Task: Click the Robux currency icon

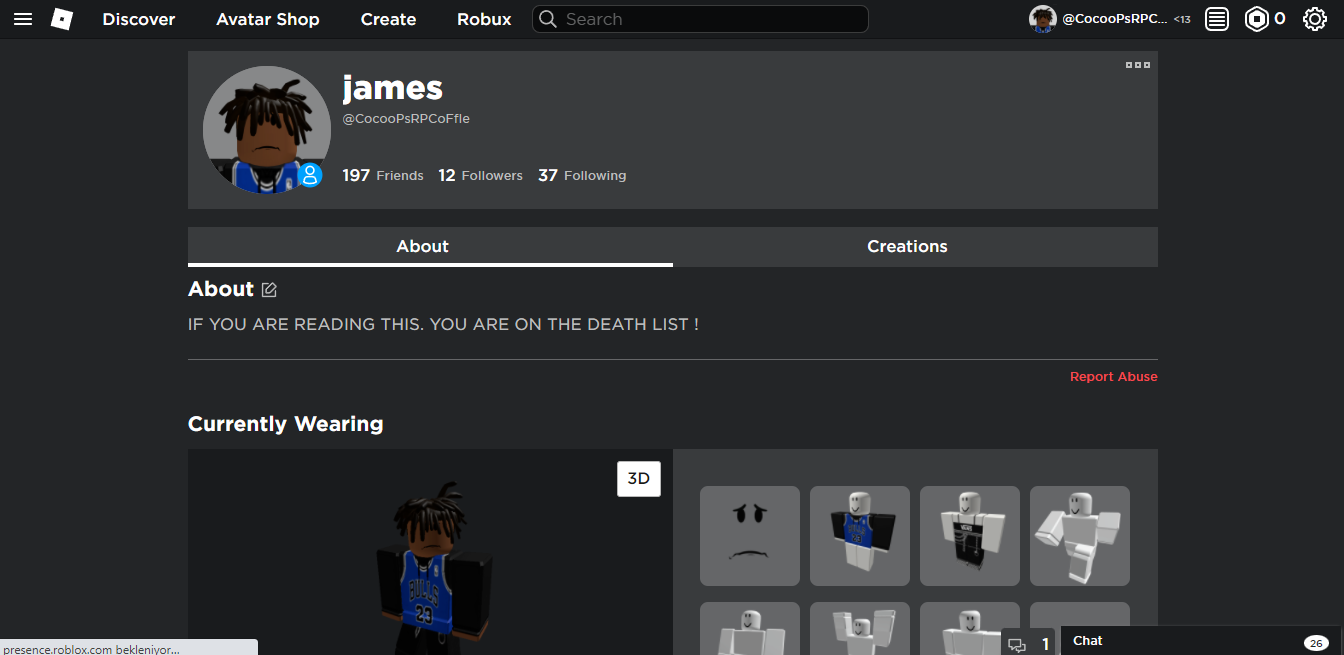Action: pos(1256,19)
